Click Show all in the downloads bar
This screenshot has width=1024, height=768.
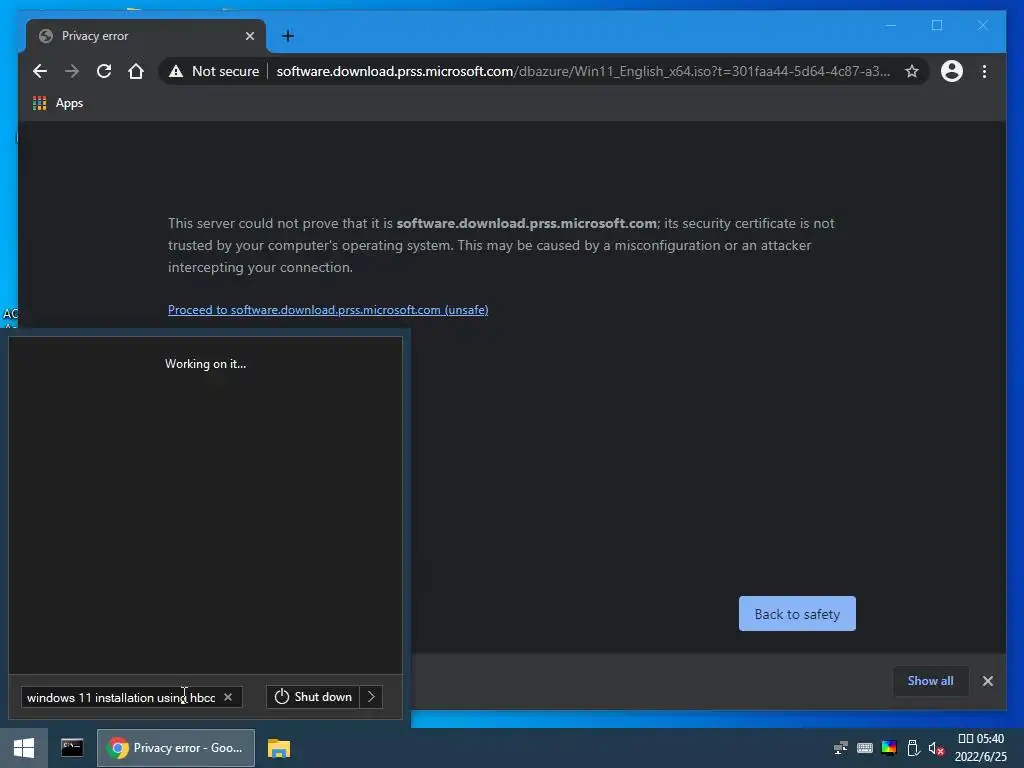click(x=930, y=680)
